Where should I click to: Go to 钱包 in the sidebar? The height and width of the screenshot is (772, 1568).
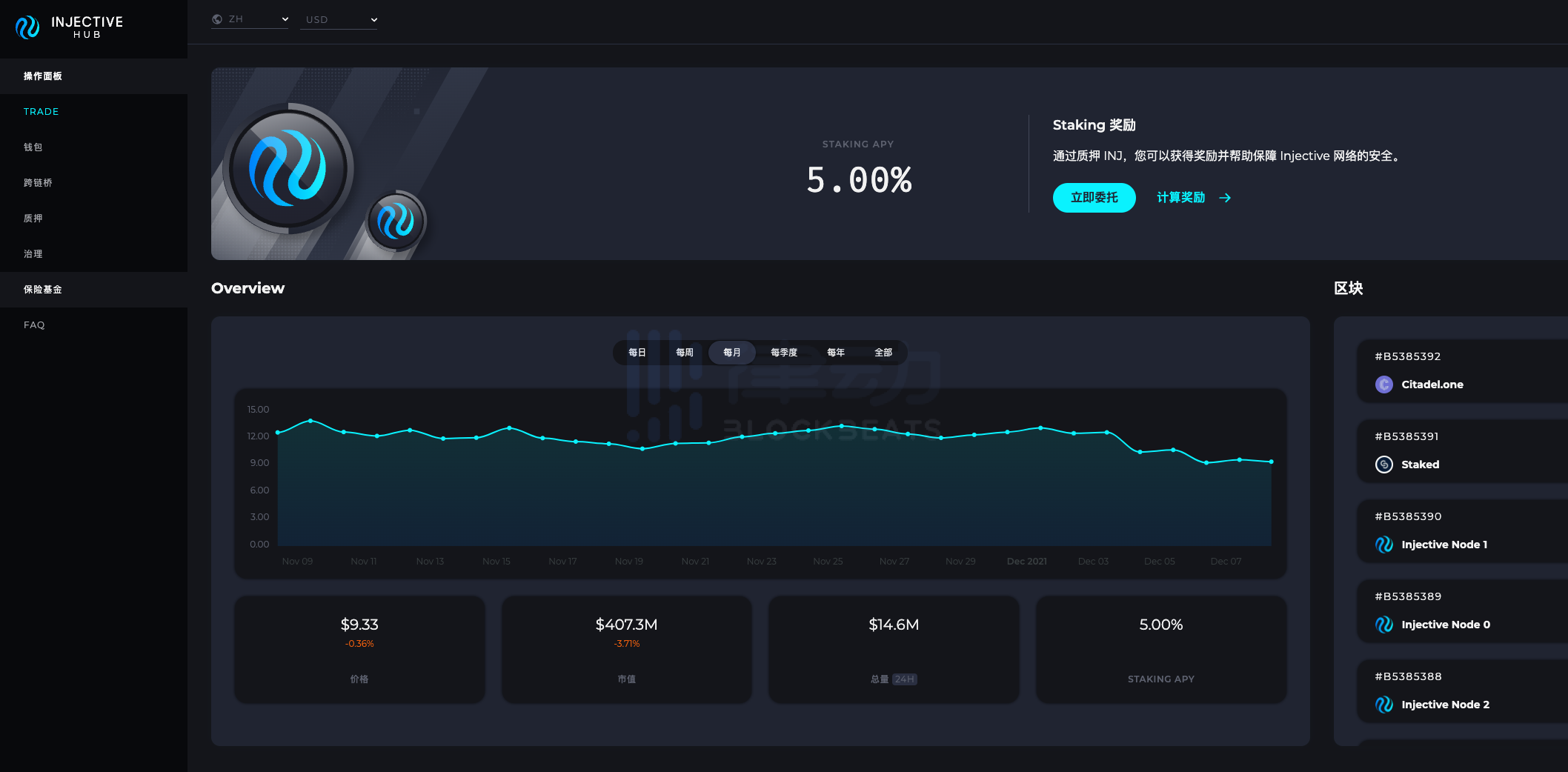(x=33, y=147)
